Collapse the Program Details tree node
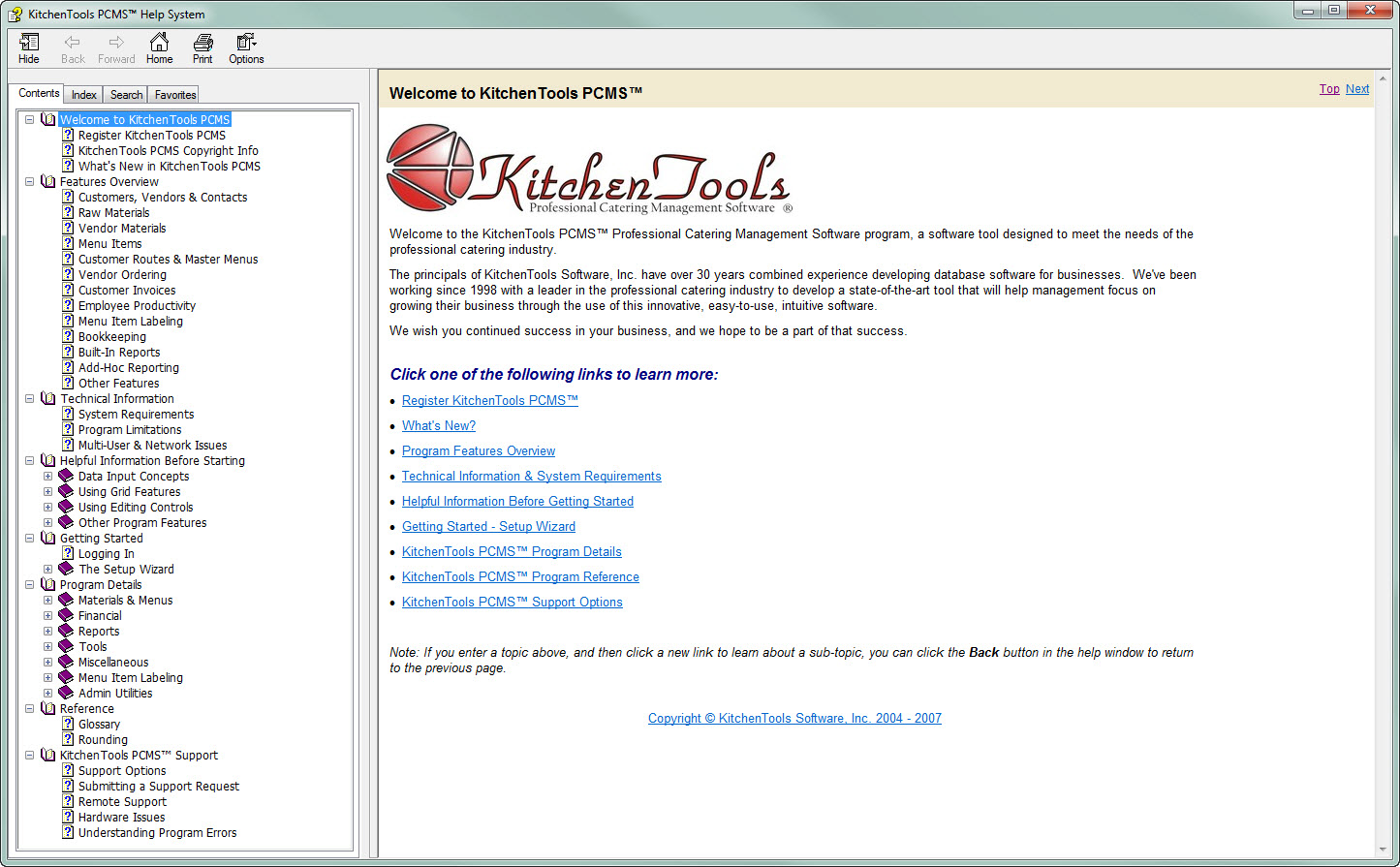Viewport: 1400px width, 867px height. (x=29, y=584)
